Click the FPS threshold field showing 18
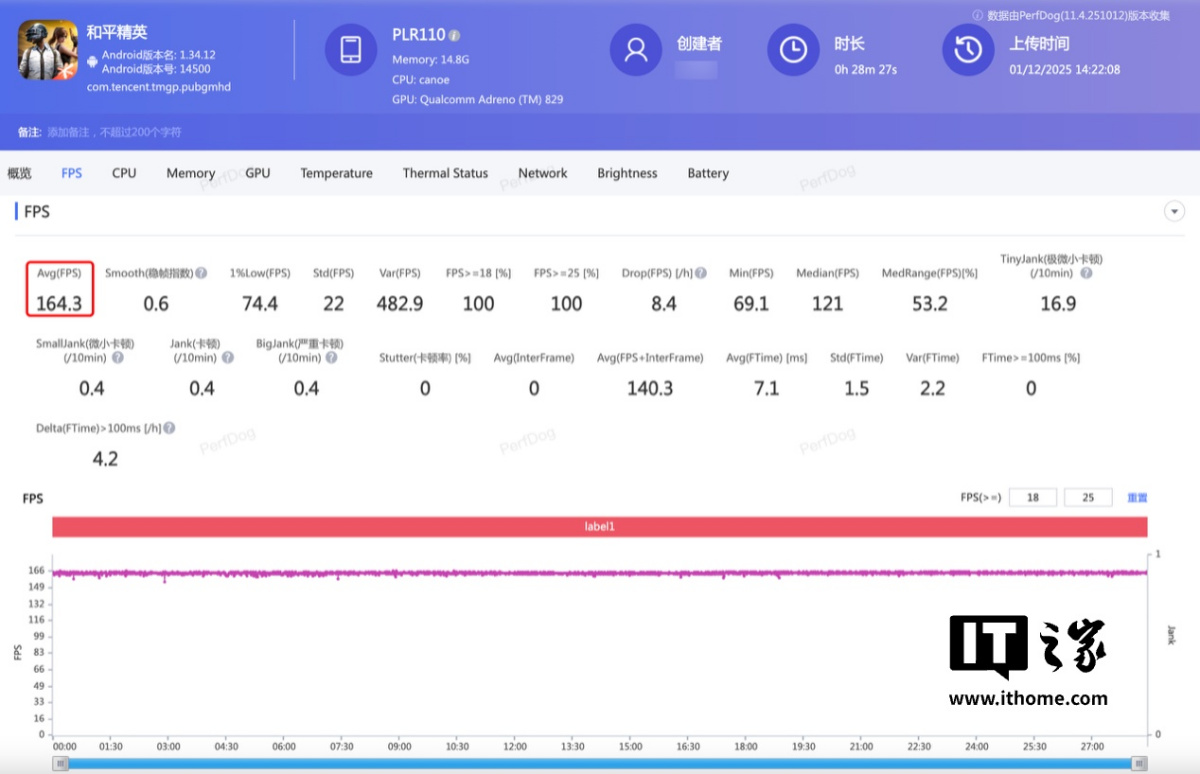This screenshot has width=1200, height=774. click(1032, 498)
